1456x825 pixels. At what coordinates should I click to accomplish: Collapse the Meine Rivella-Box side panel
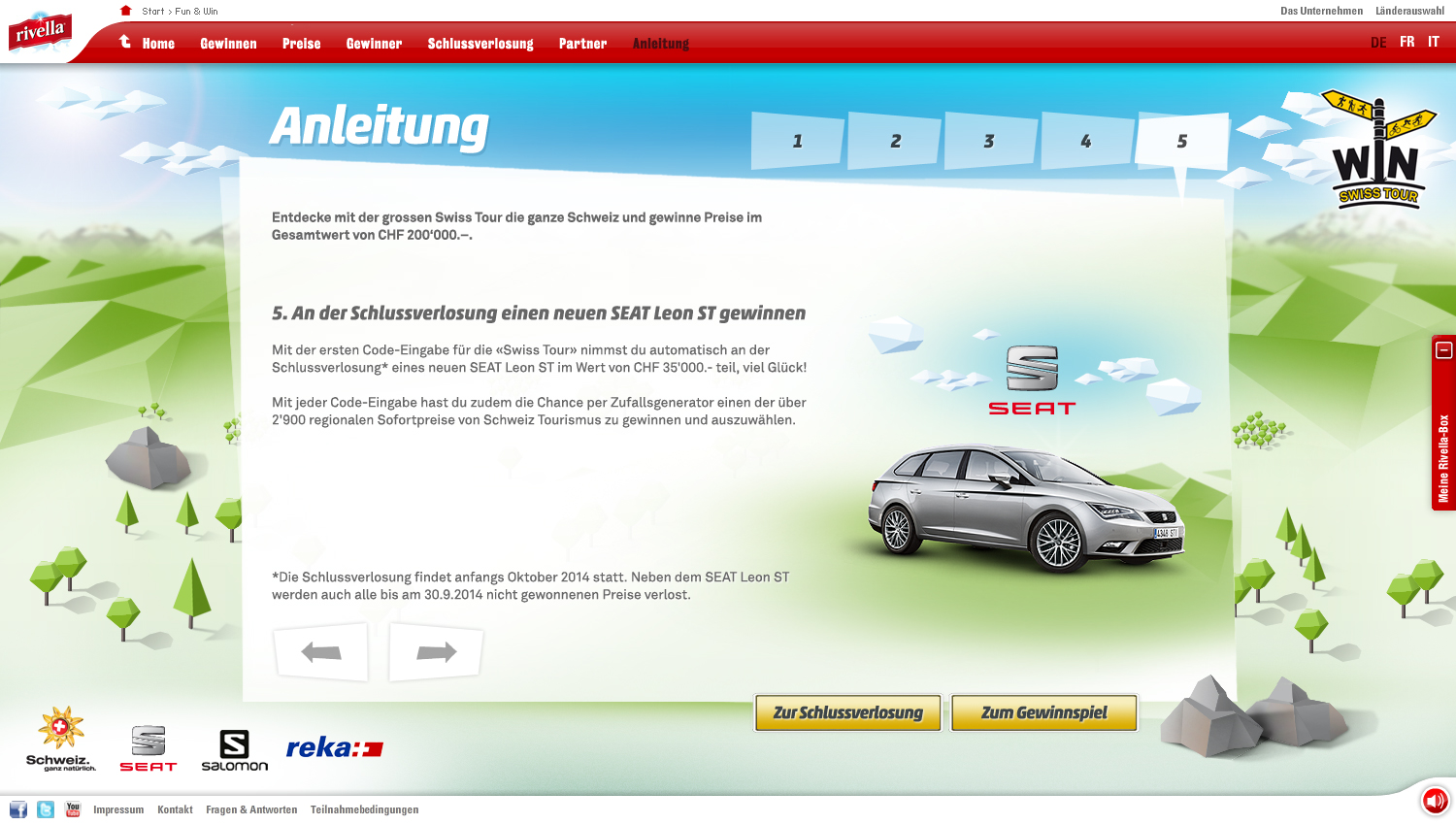pyautogui.click(x=1444, y=350)
